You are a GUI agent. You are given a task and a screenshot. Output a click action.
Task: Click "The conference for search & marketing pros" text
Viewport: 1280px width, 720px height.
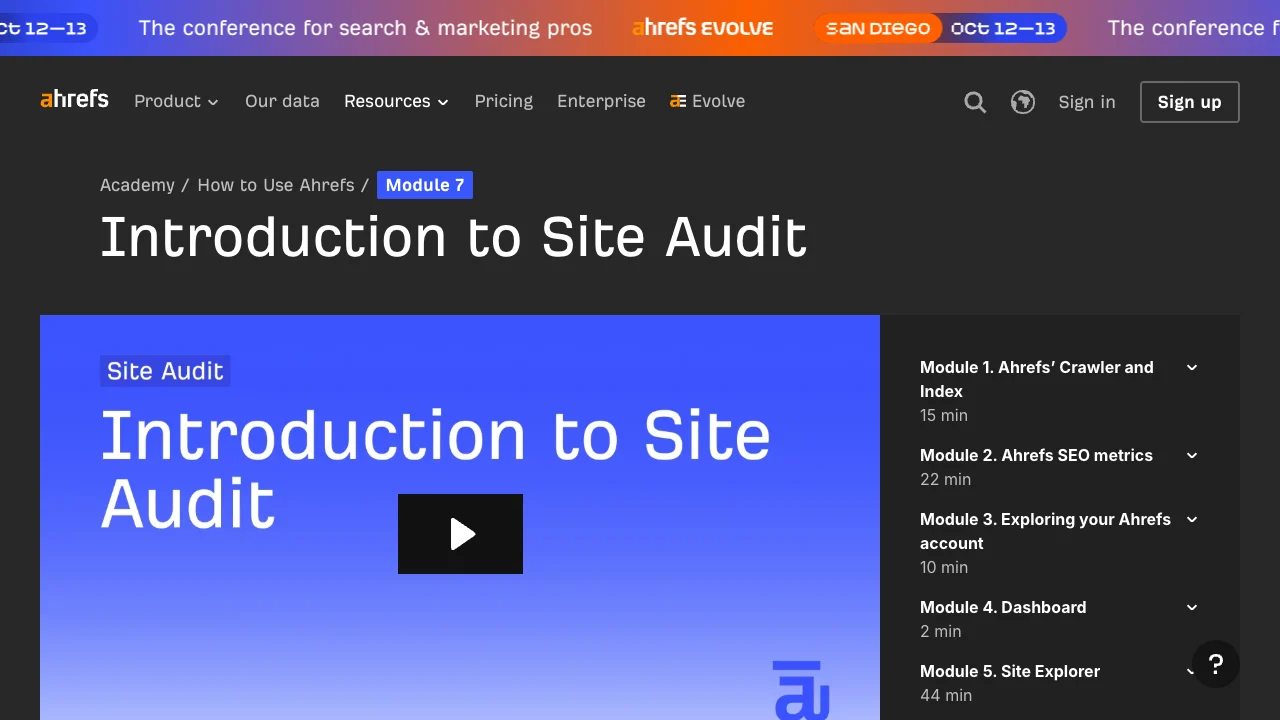click(x=365, y=28)
